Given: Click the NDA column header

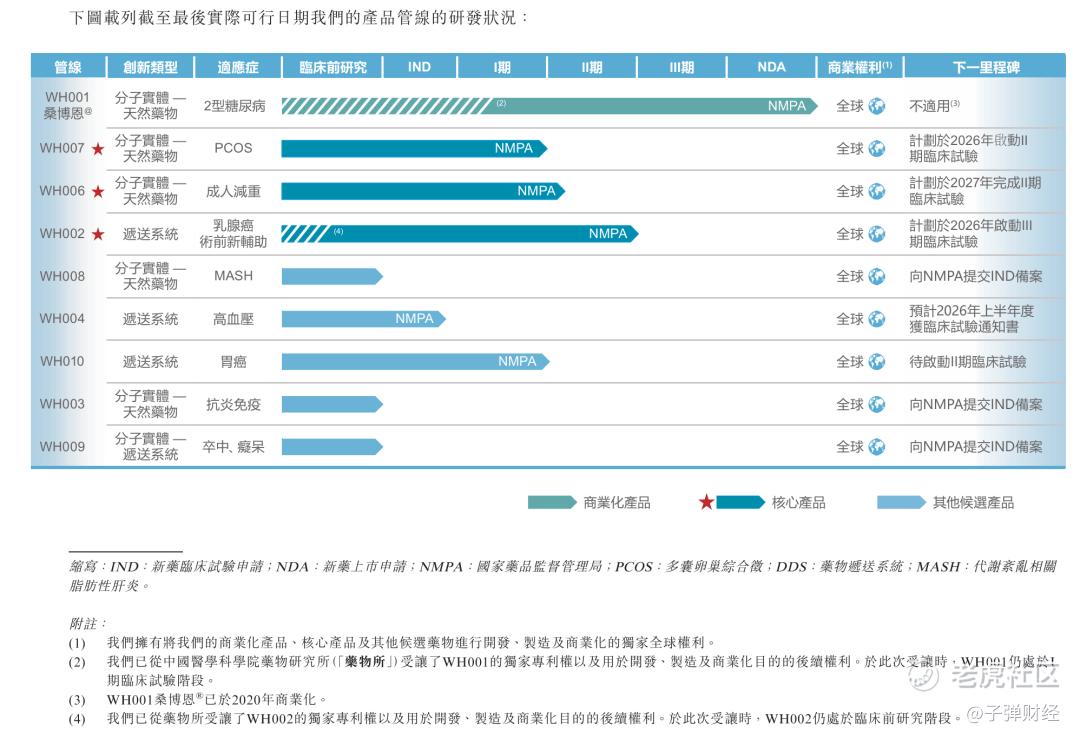Looking at the screenshot, I should 771,68.
